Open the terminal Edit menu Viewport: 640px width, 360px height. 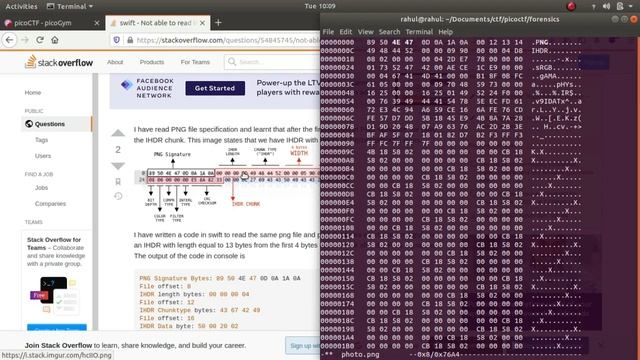(x=345, y=31)
